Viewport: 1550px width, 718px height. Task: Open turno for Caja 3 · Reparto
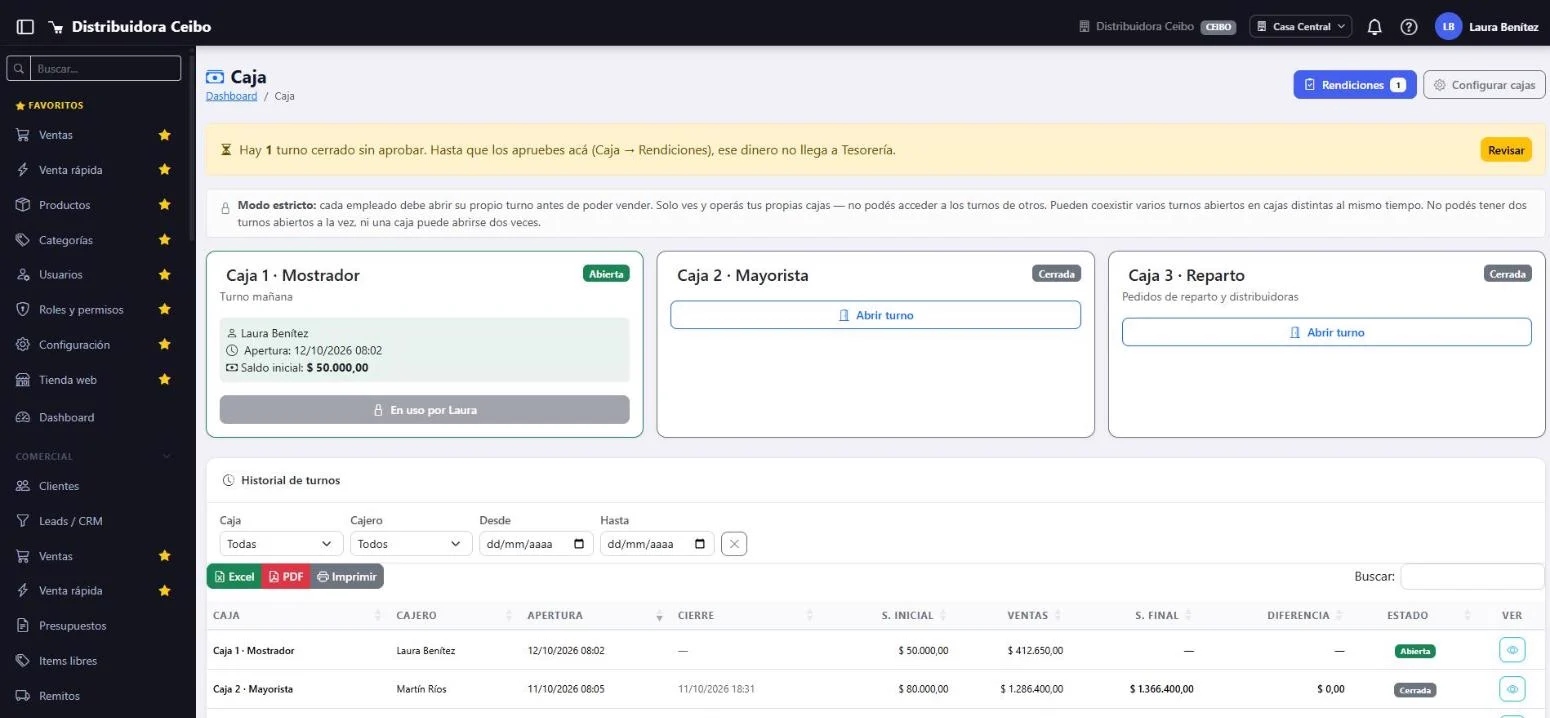(1326, 332)
